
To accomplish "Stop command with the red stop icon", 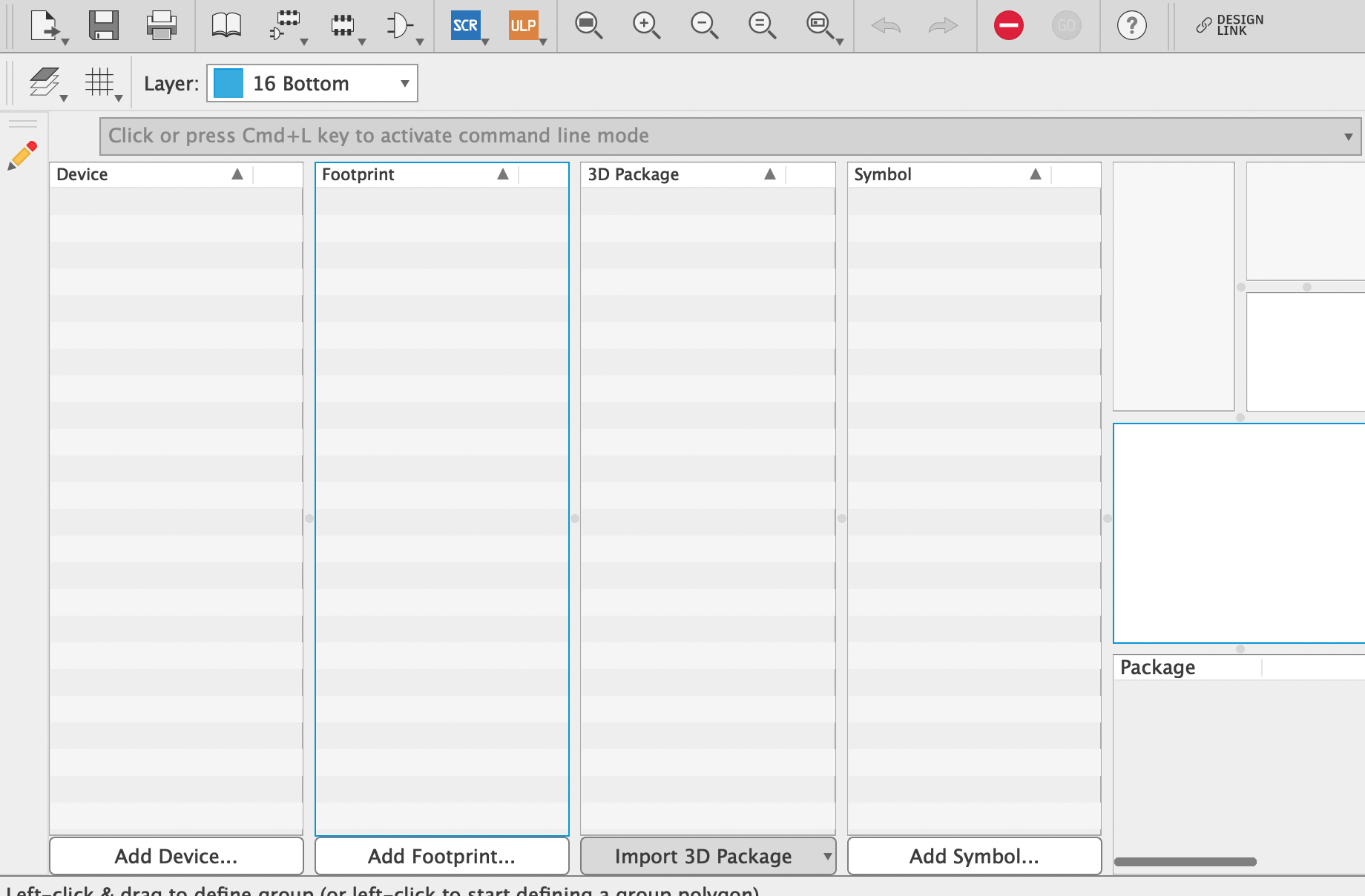I will (1009, 25).
